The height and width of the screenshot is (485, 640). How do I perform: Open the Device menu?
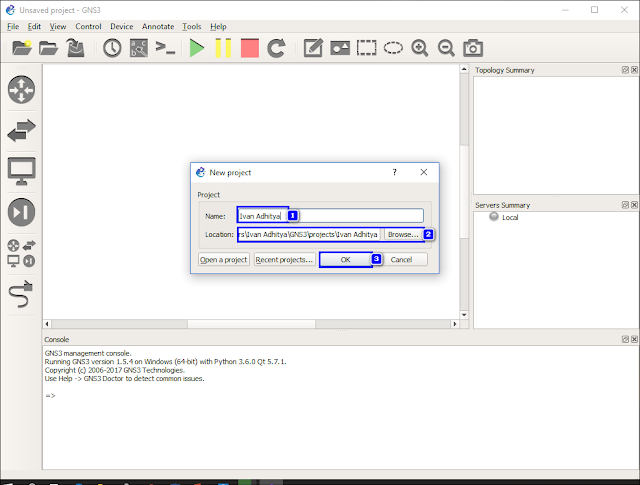point(122,27)
